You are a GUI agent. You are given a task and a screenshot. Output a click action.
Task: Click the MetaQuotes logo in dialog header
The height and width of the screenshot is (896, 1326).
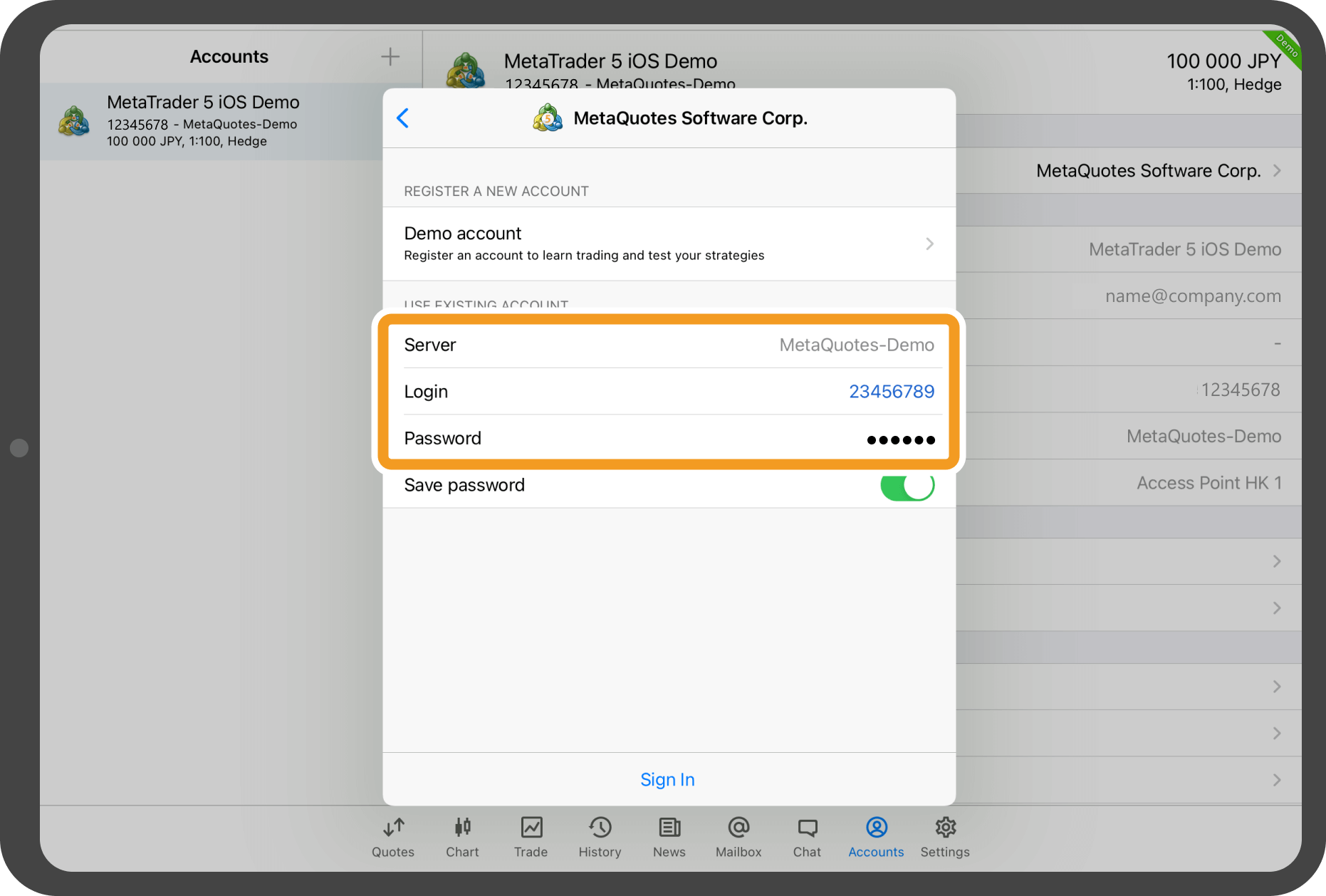[548, 118]
